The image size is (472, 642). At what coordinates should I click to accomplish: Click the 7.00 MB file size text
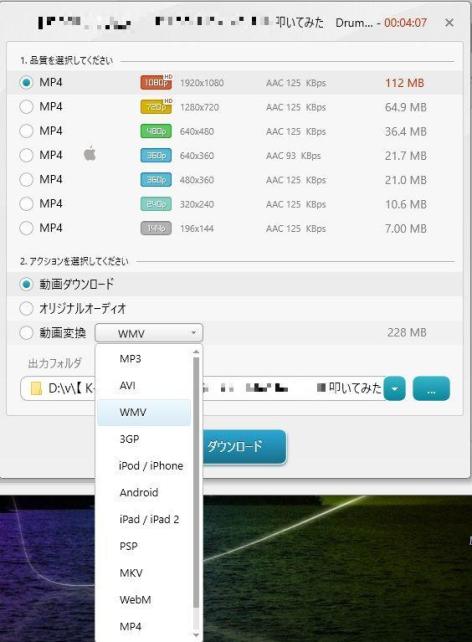[406, 228]
